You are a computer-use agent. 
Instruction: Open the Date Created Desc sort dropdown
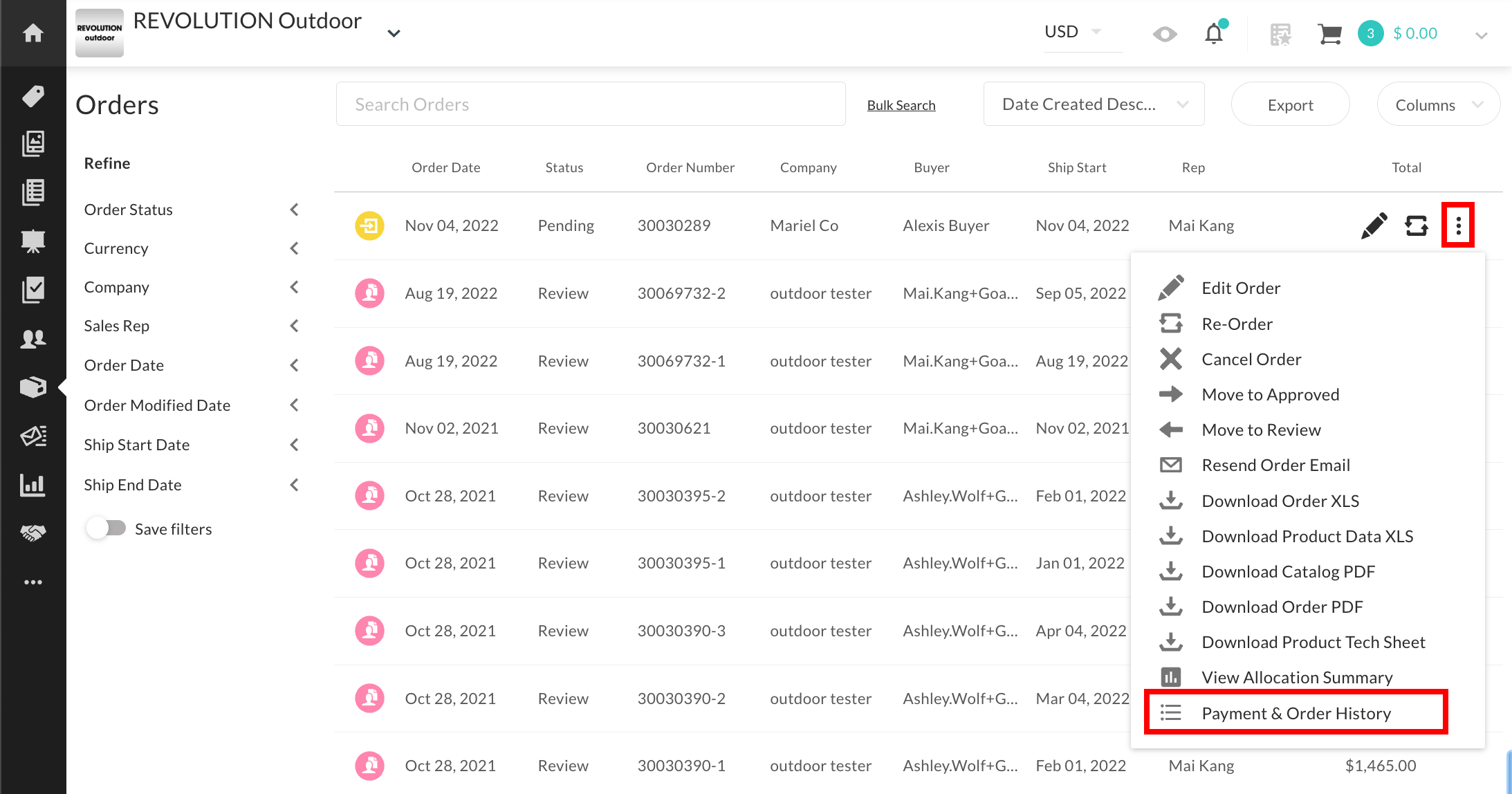[x=1093, y=104]
